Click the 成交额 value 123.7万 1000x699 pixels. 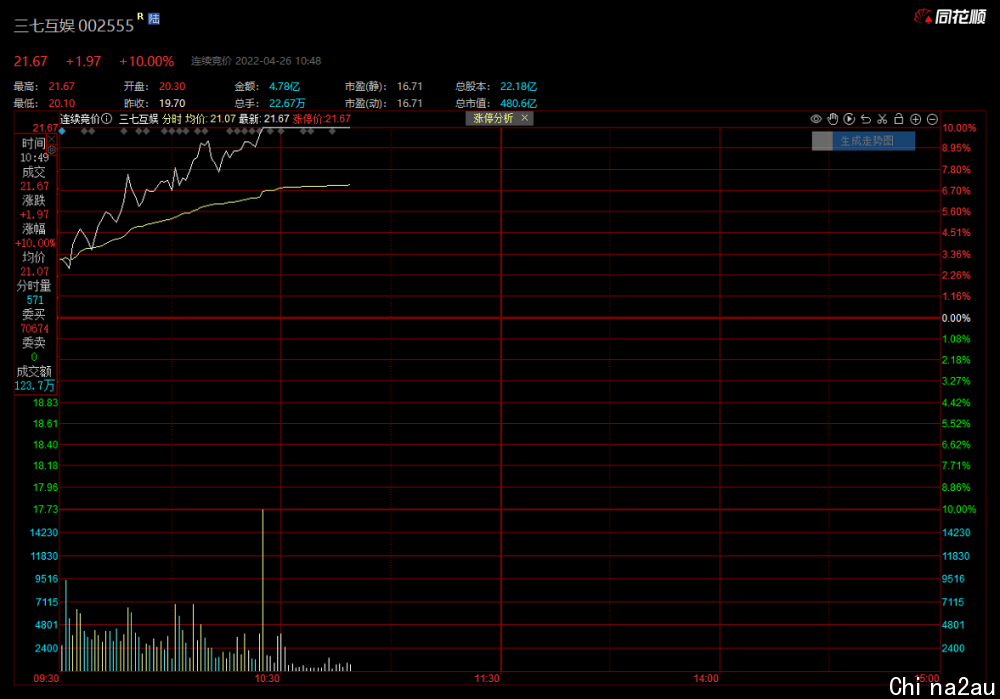[x=34, y=386]
